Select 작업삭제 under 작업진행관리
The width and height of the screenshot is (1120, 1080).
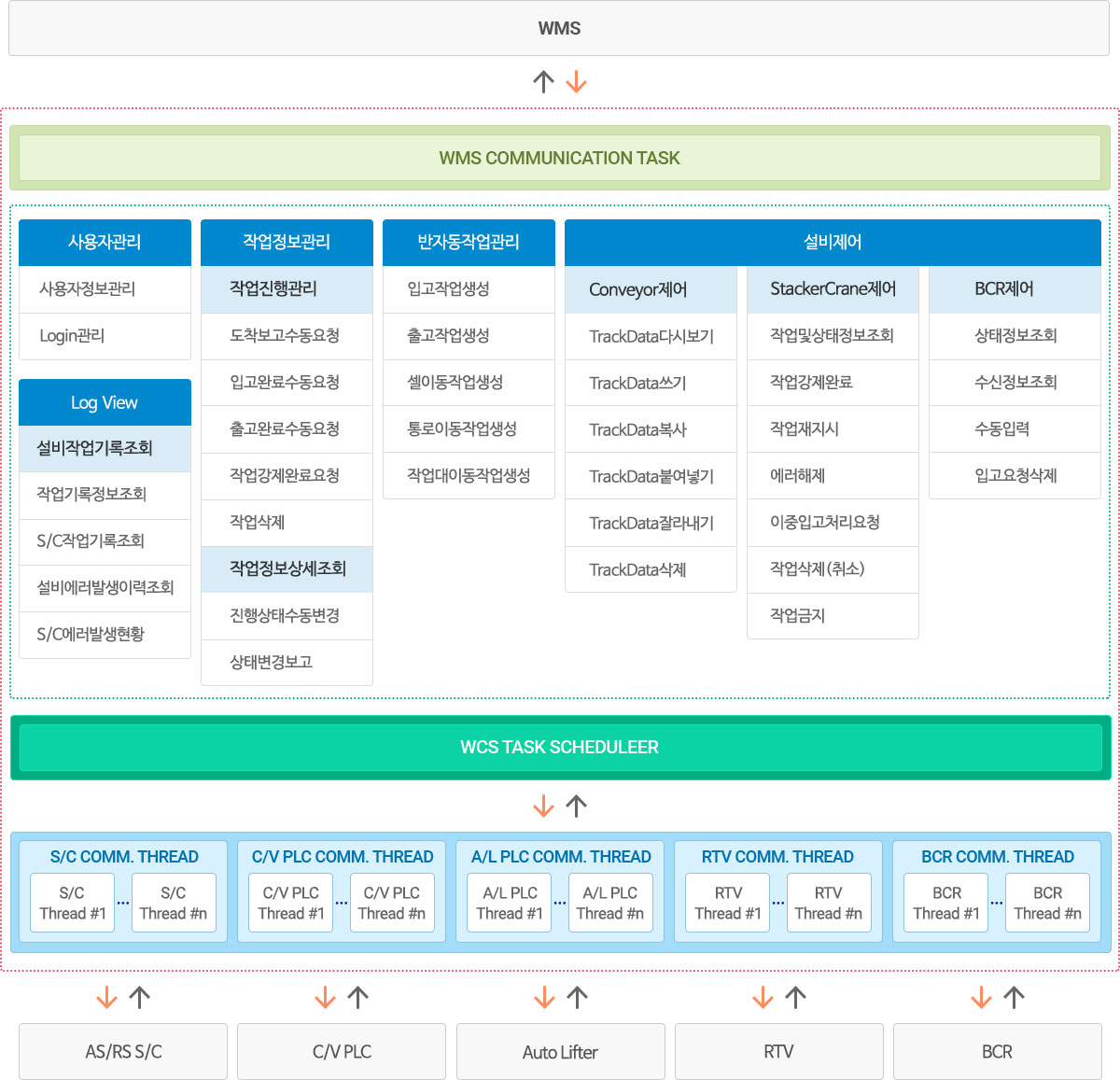pos(287,523)
